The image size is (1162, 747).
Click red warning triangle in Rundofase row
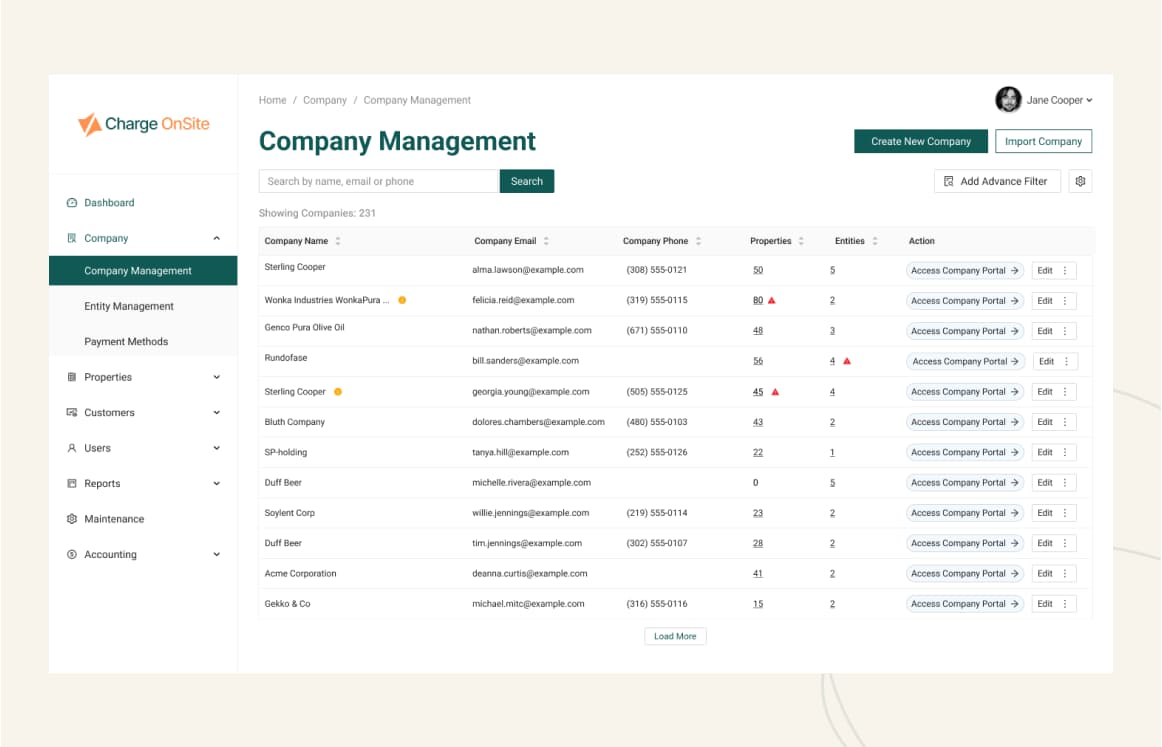(x=847, y=361)
